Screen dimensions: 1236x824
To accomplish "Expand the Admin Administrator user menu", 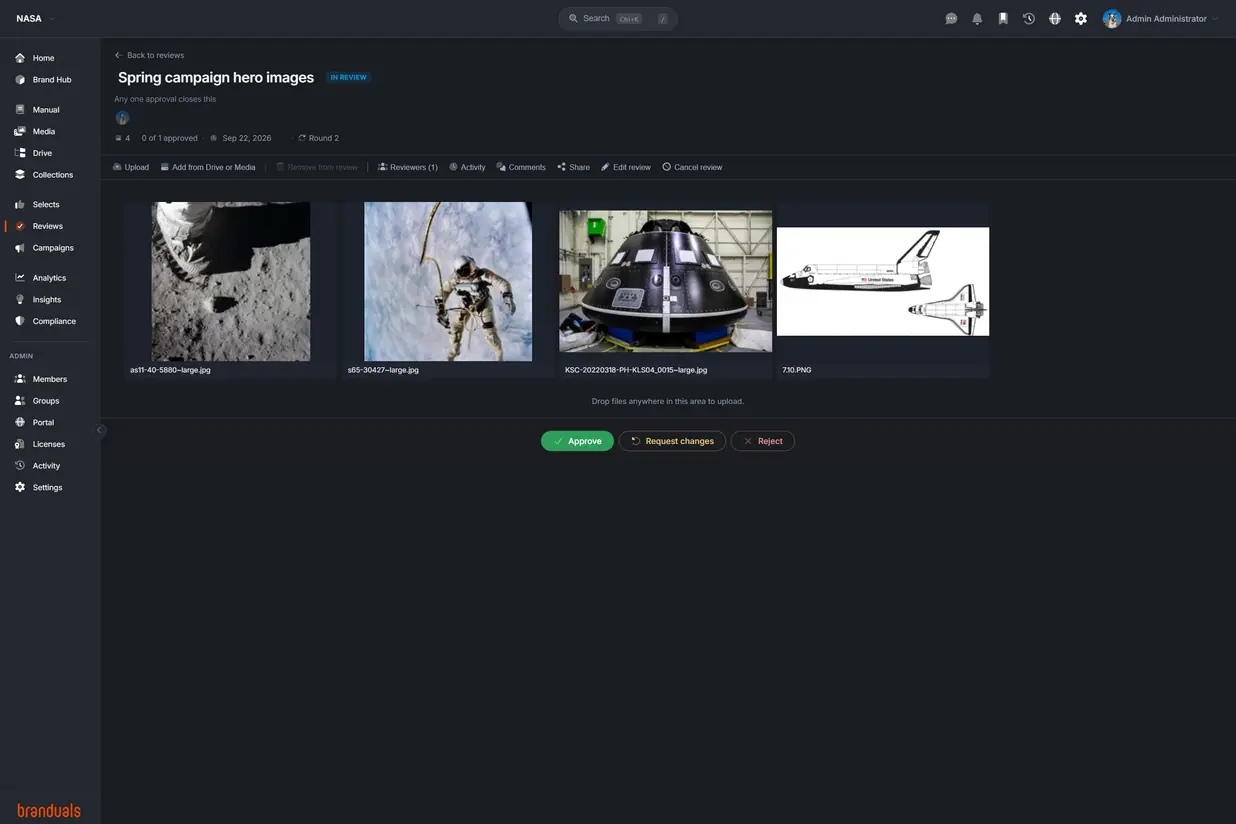I will pos(1161,19).
